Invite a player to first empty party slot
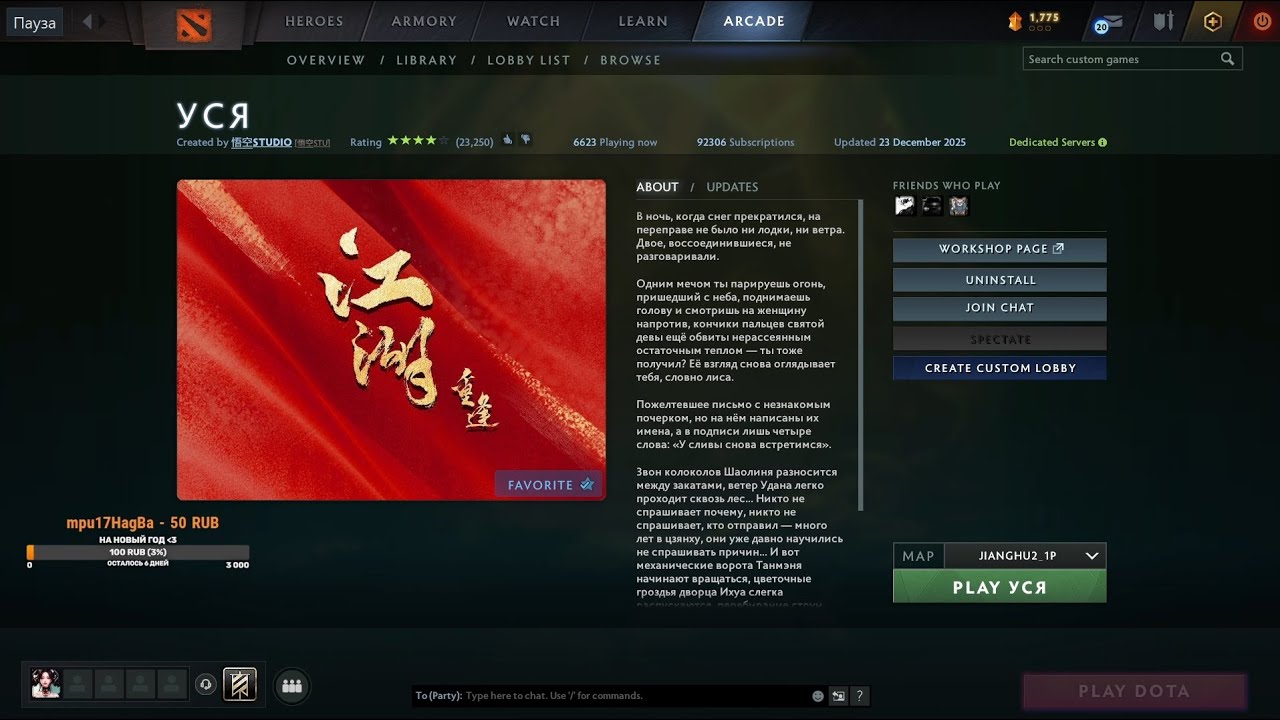This screenshot has height=720, width=1280. pyautogui.click(x=77, y=684)
